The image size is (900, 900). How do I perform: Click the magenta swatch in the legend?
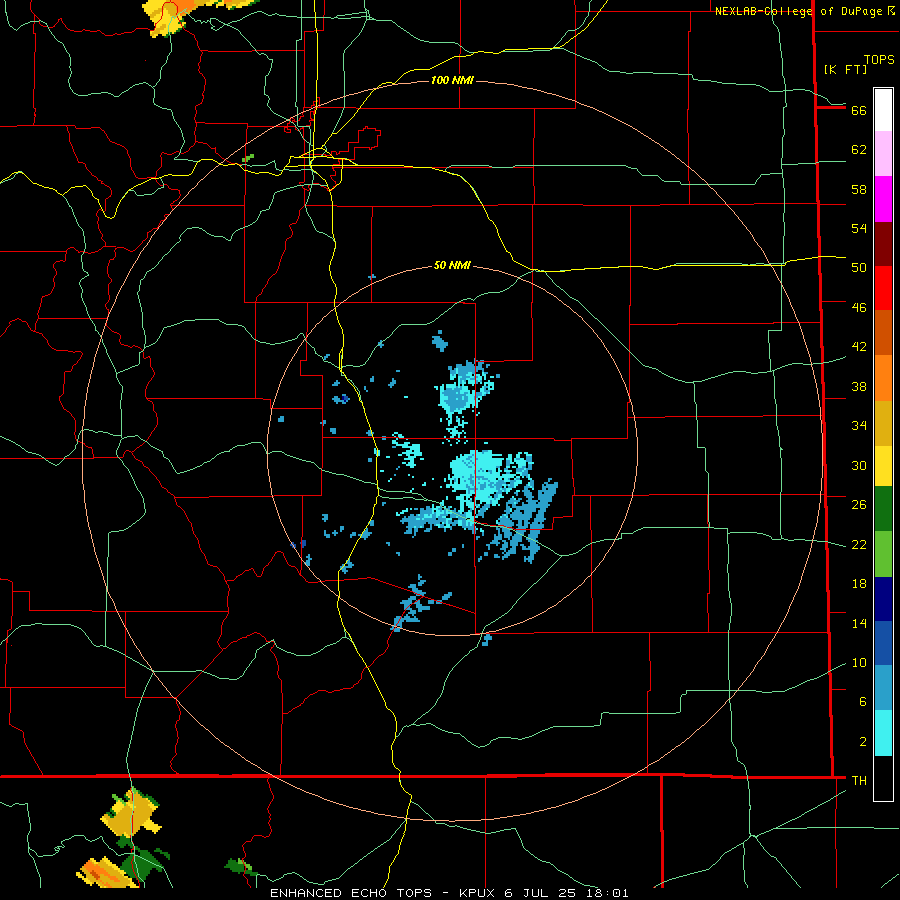pyautogui.click(x=883, y=199)
